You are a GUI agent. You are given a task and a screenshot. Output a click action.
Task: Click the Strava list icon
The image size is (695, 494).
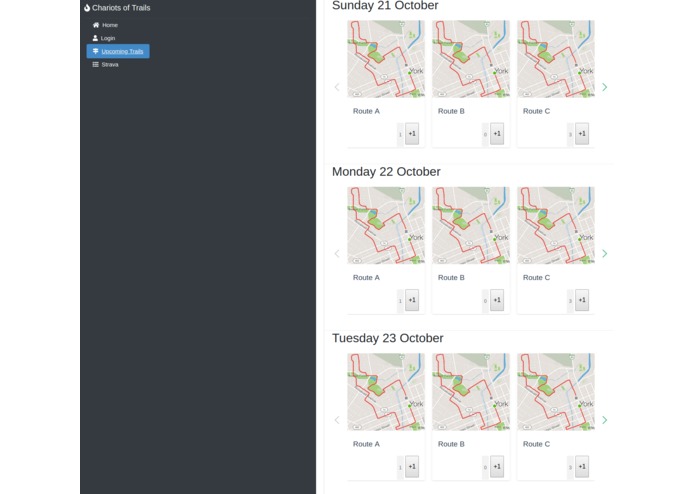click(95, 65)
